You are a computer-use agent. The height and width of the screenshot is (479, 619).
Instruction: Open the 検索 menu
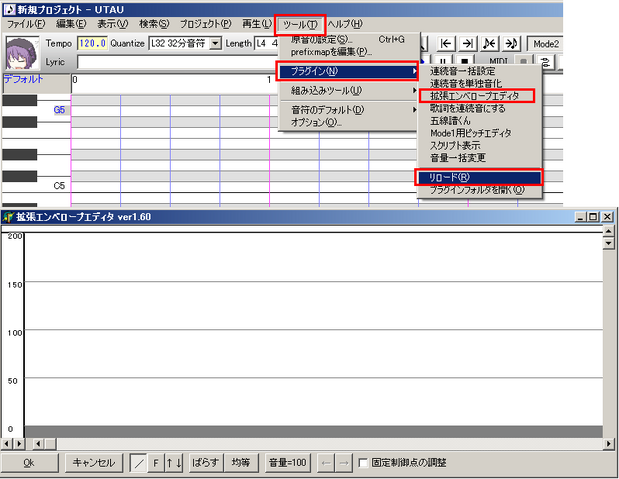(154, 24)
